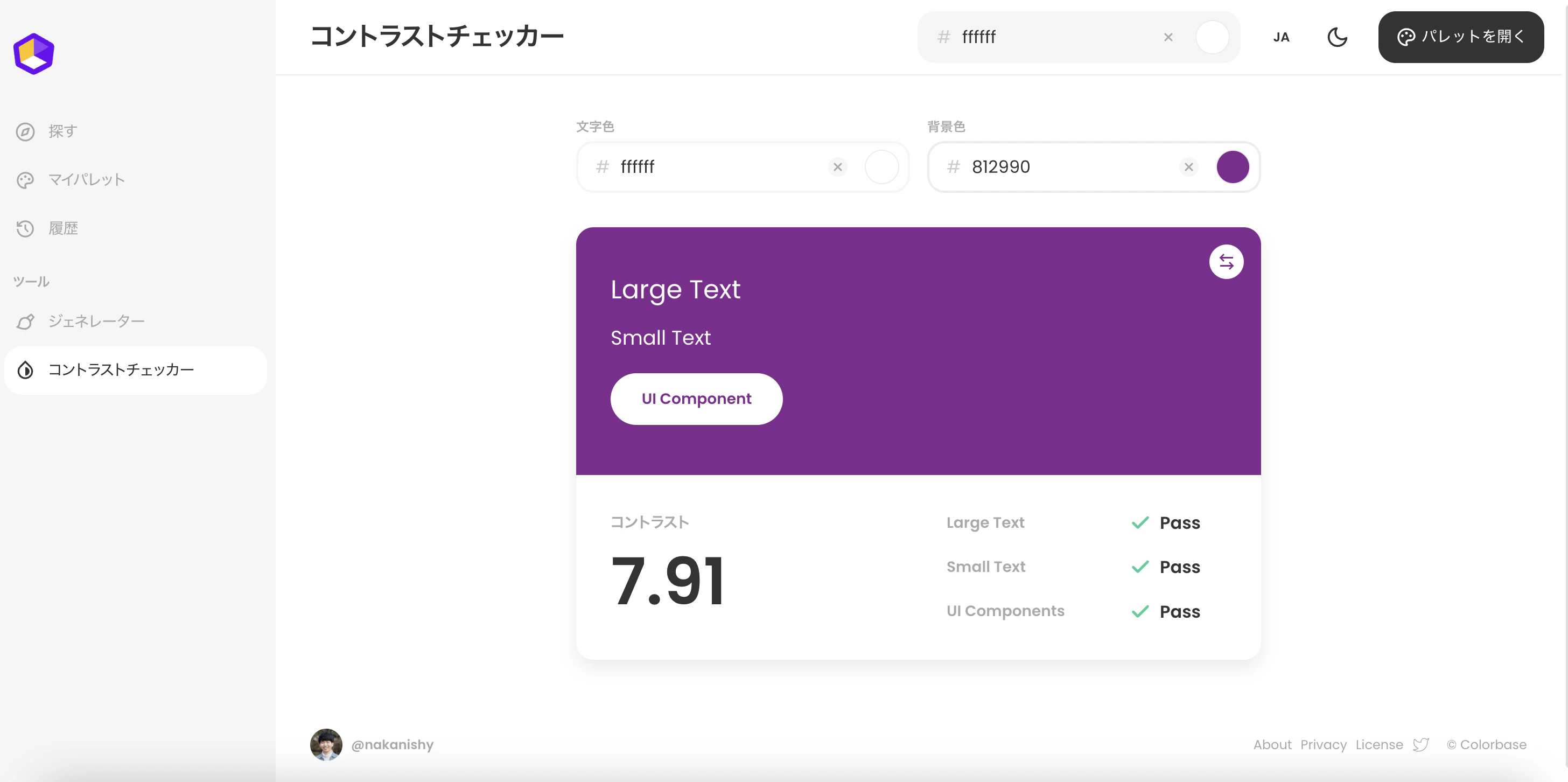Open the header white color swatch
The height and width of the screenshot is (782, 1568).
click(1212, 37)
